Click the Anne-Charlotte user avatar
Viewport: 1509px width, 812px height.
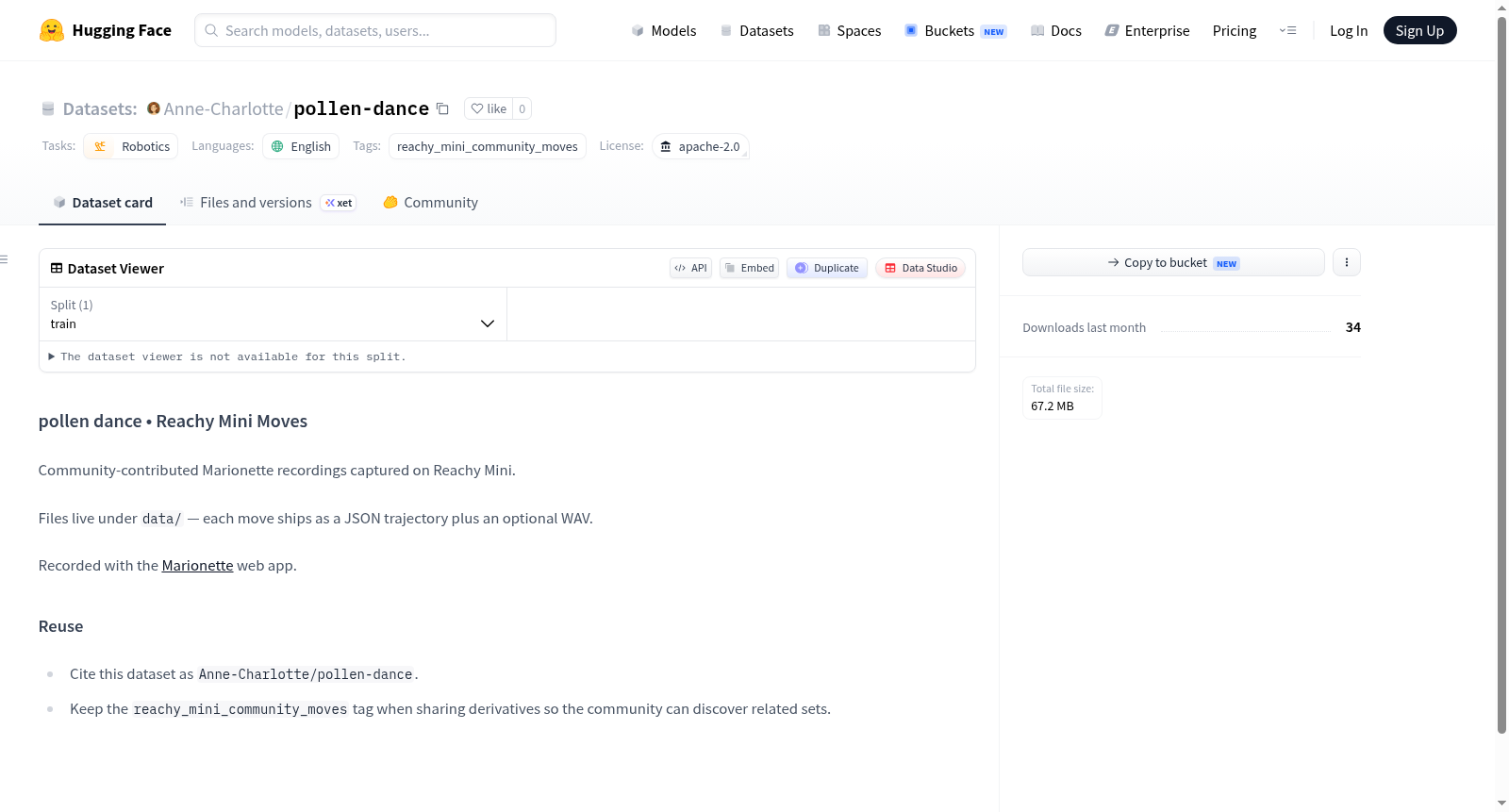[154, 108]
